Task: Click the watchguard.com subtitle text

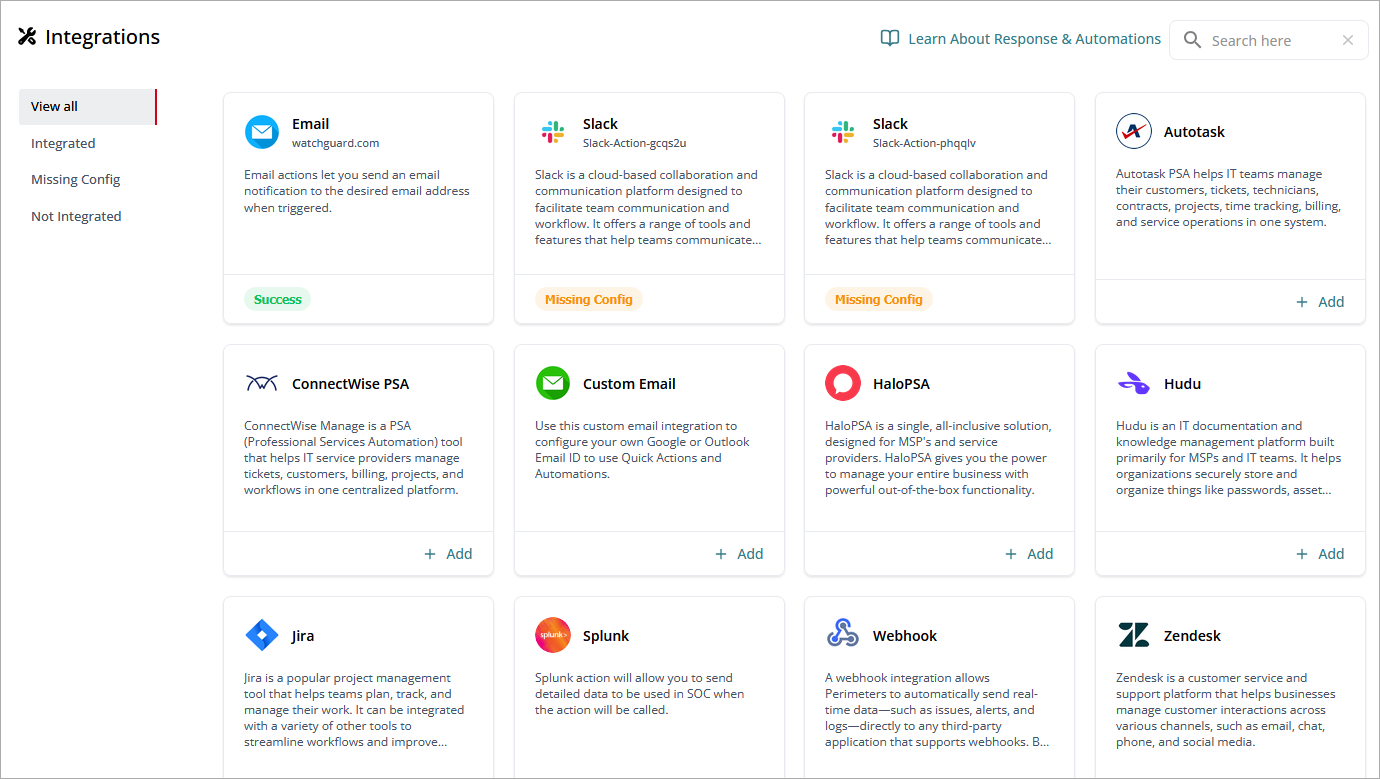Action: (x=335, y=143)
